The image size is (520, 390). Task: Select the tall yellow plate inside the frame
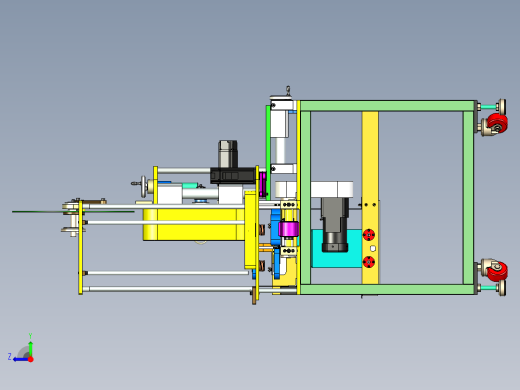pyautogui.click(x=370, y=198)
